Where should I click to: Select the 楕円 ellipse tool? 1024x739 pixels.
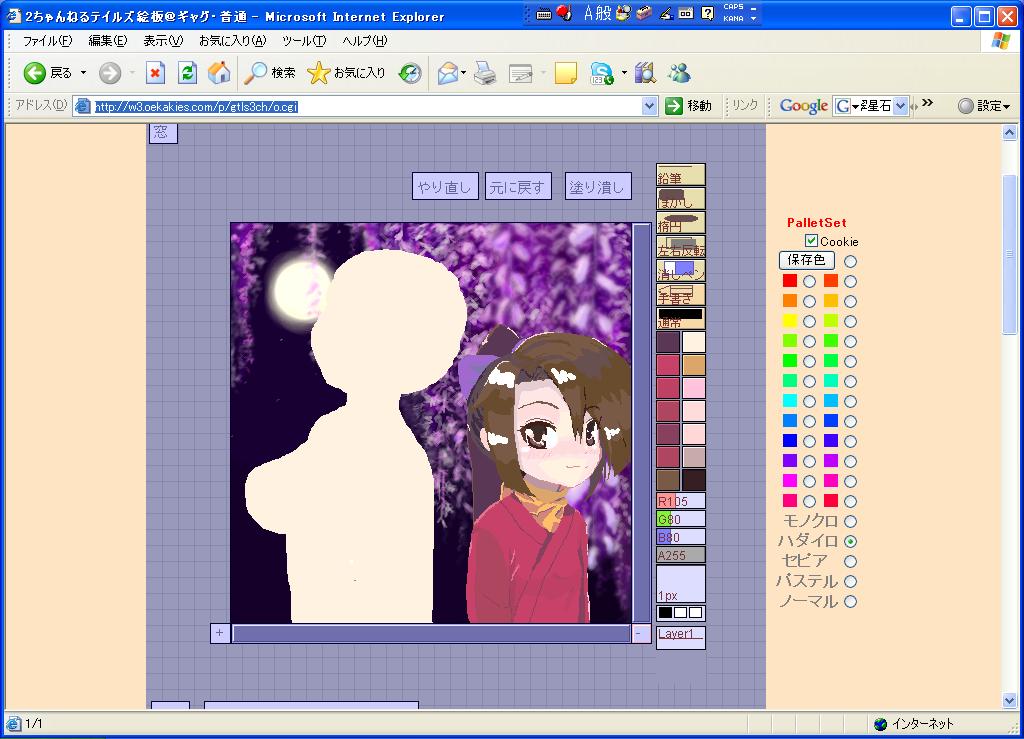pos(680,223)
